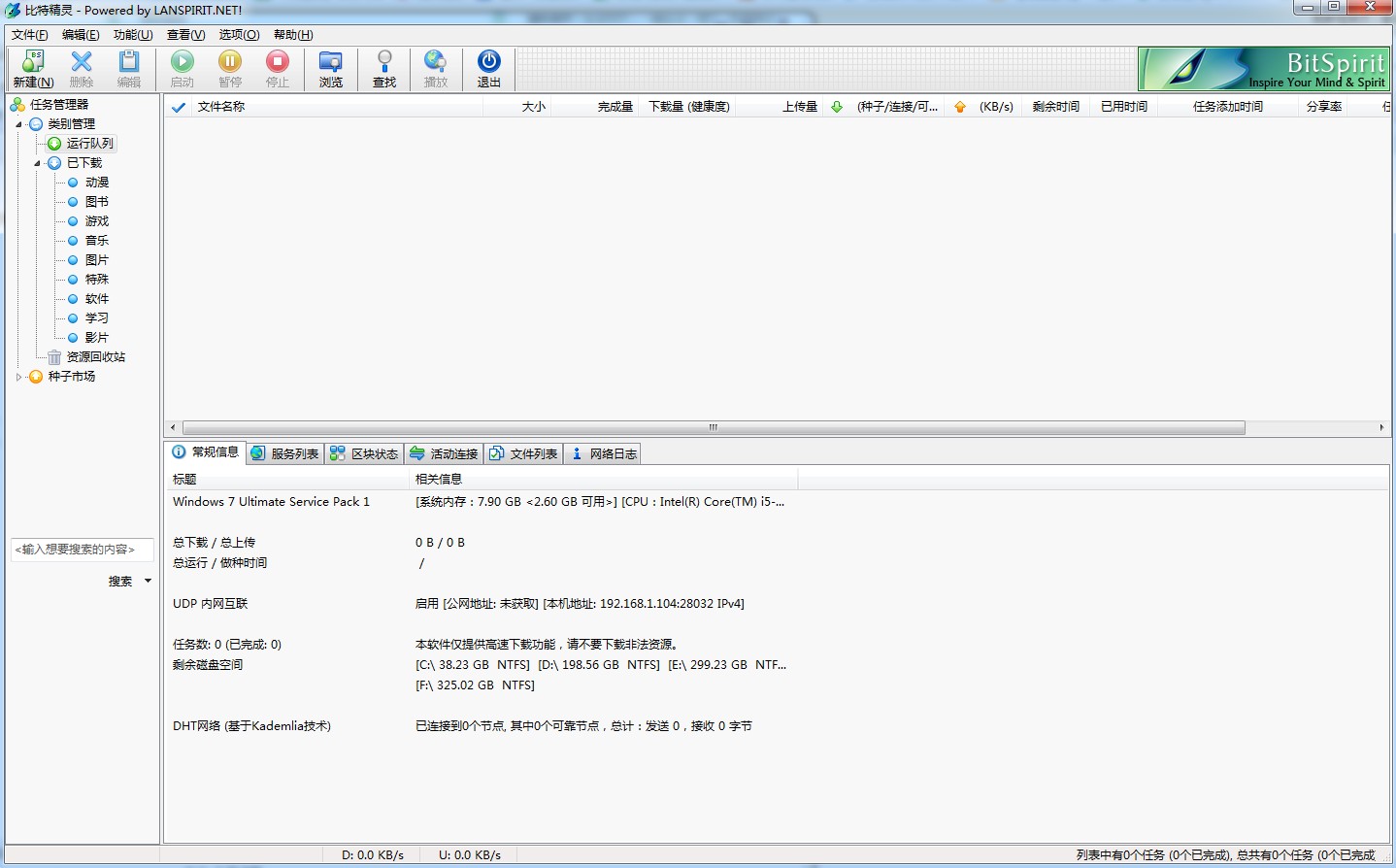
Task: Switch to the 服务列表 tab
Action: [x=284, y=453]
